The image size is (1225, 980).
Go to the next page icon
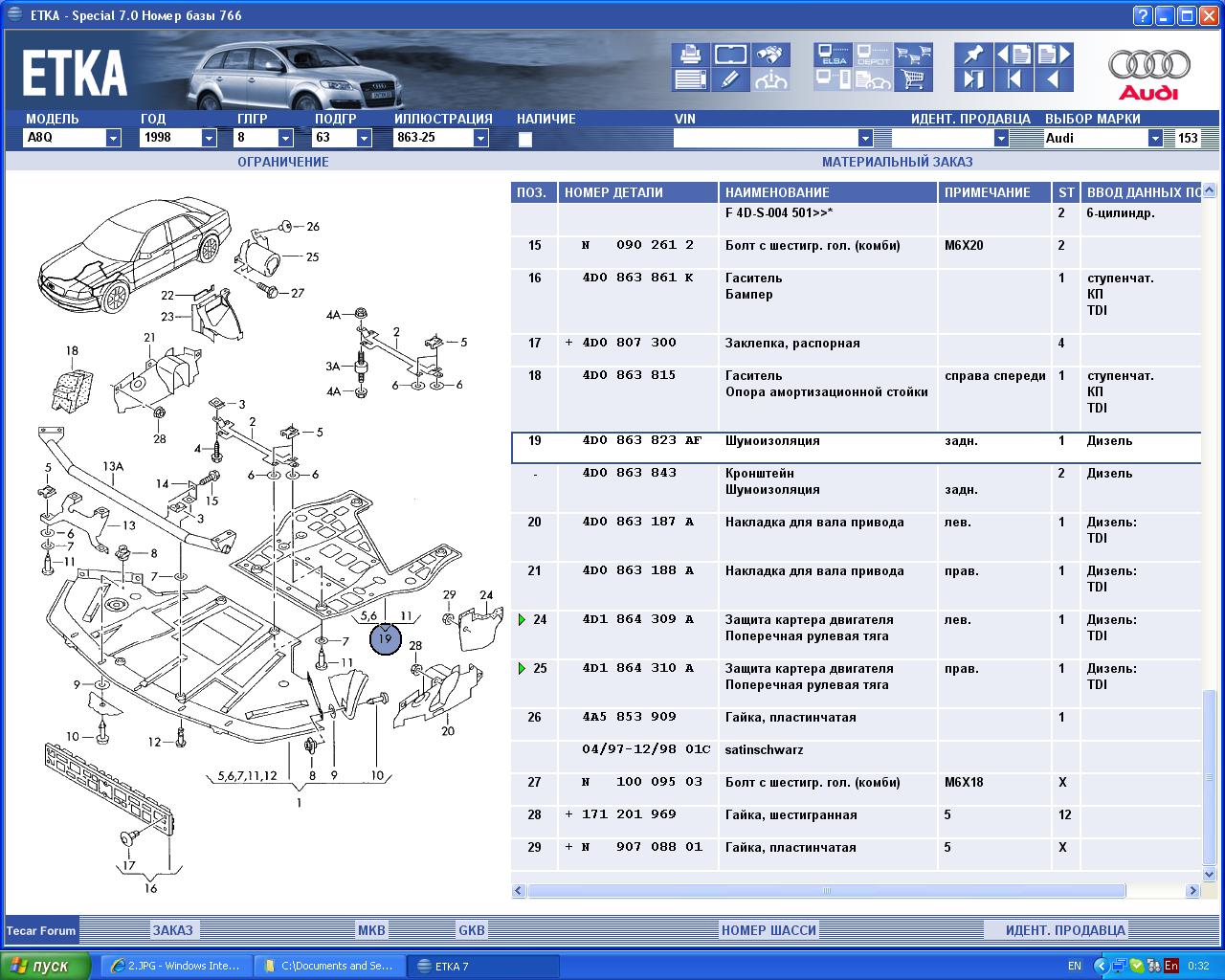(1054, 55)
